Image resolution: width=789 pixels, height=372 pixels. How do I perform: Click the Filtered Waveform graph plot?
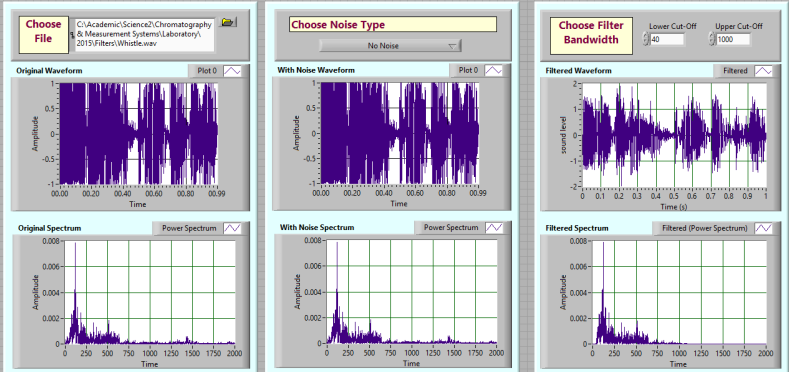pyautogui.click(x=674, y=135)
